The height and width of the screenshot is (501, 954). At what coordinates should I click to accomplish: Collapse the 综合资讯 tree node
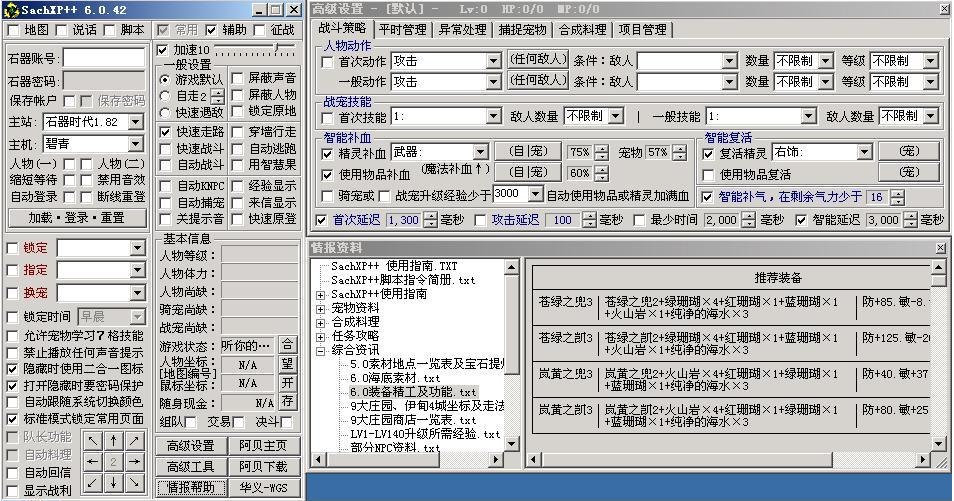click(321, 350)
